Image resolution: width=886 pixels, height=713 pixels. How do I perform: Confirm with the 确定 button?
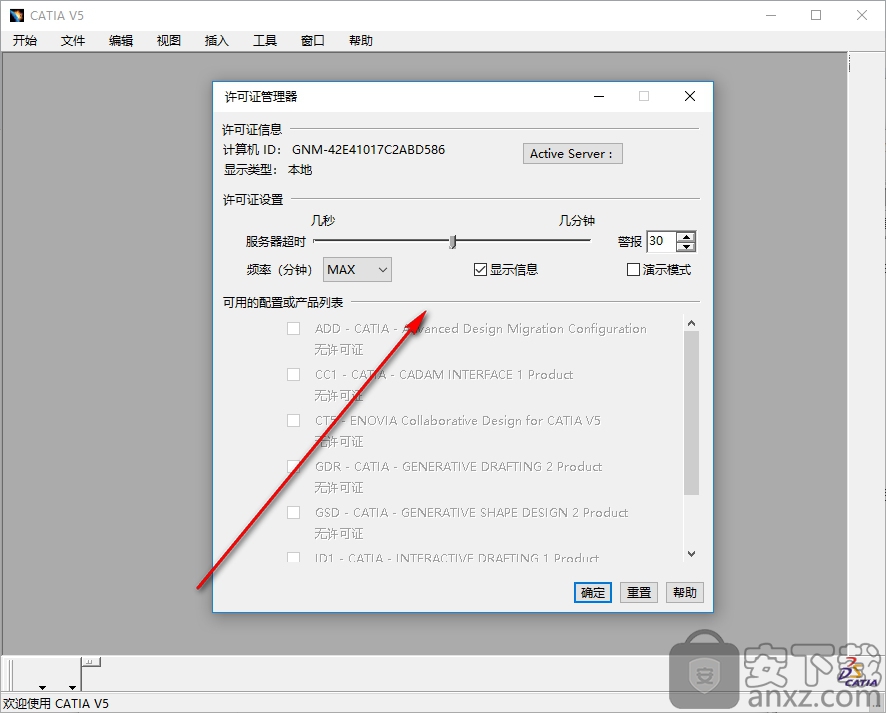(593, 592)
